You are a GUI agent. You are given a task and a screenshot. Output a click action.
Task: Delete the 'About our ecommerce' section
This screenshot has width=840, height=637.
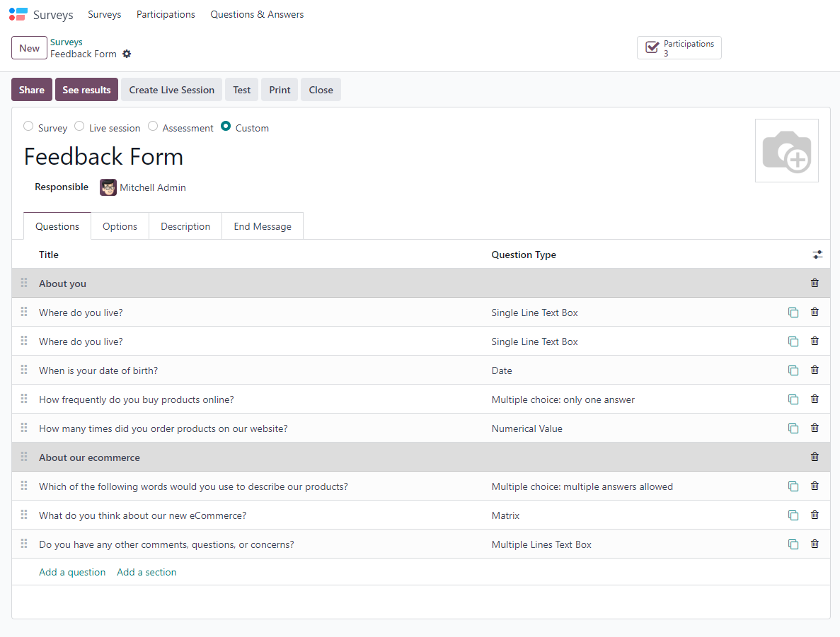(x=814, y=458)
